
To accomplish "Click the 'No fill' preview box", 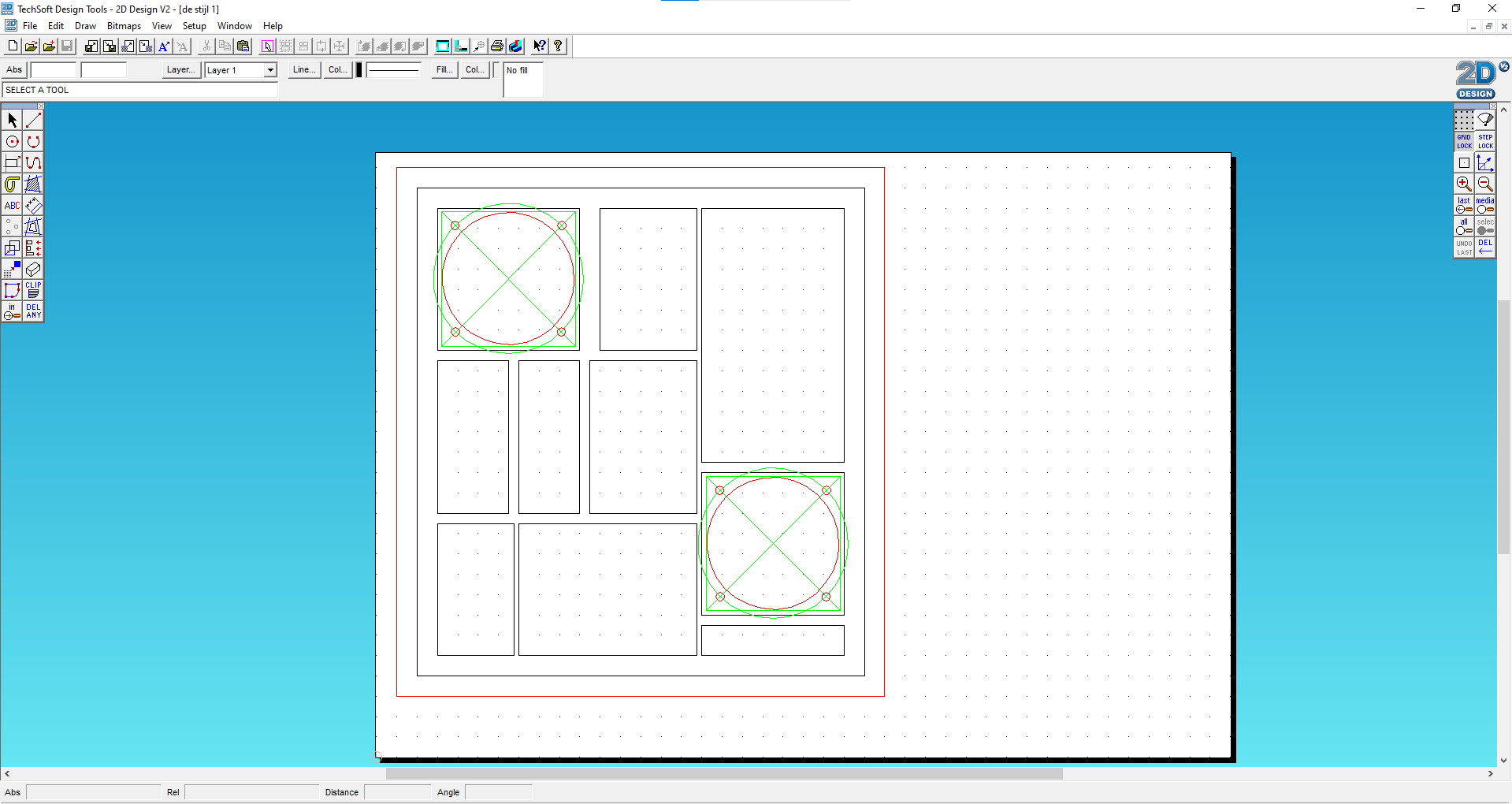I will tap(523, 80).
